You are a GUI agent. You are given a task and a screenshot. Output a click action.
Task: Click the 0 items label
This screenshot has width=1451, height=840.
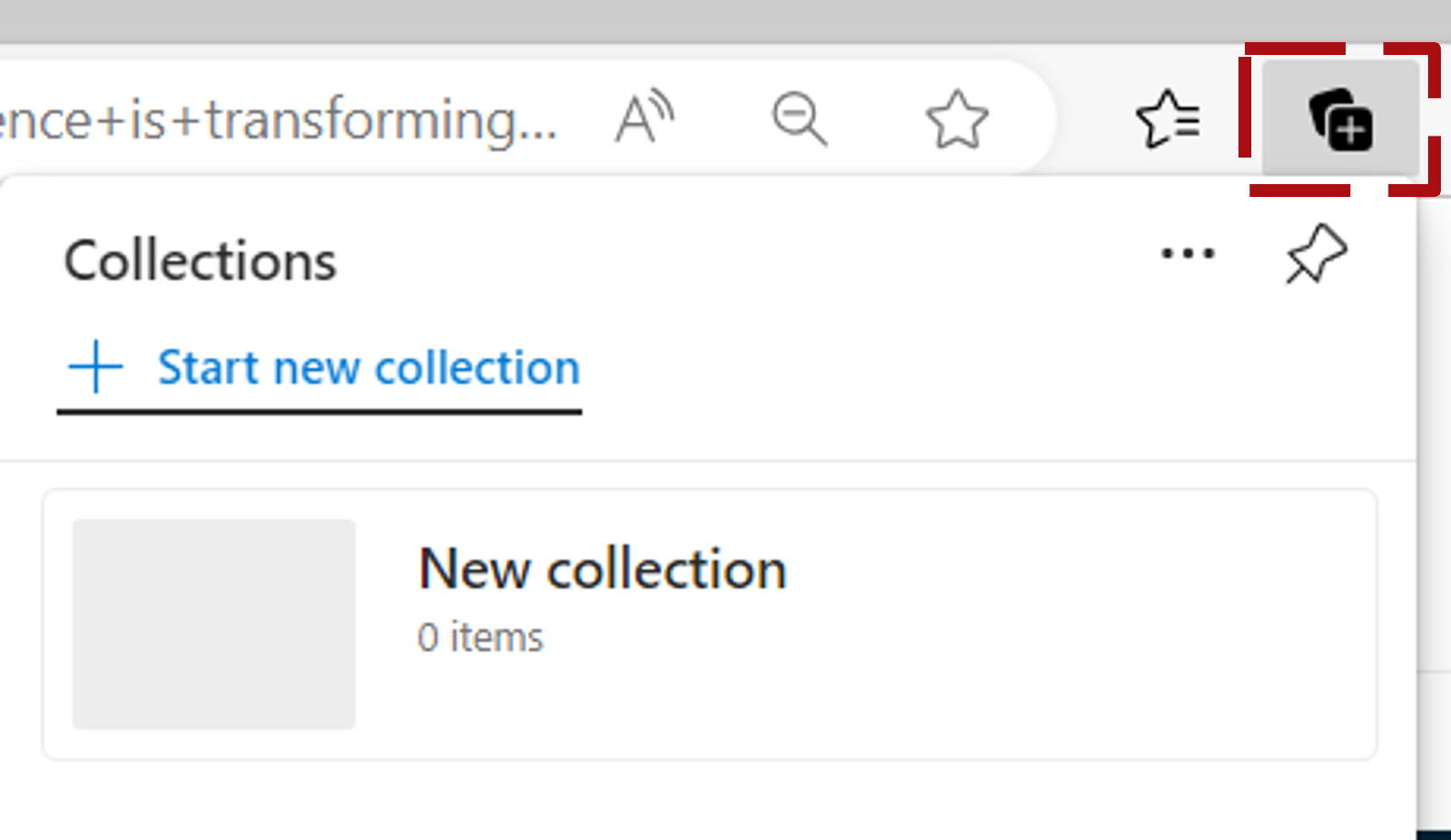(x=481, y=638)
